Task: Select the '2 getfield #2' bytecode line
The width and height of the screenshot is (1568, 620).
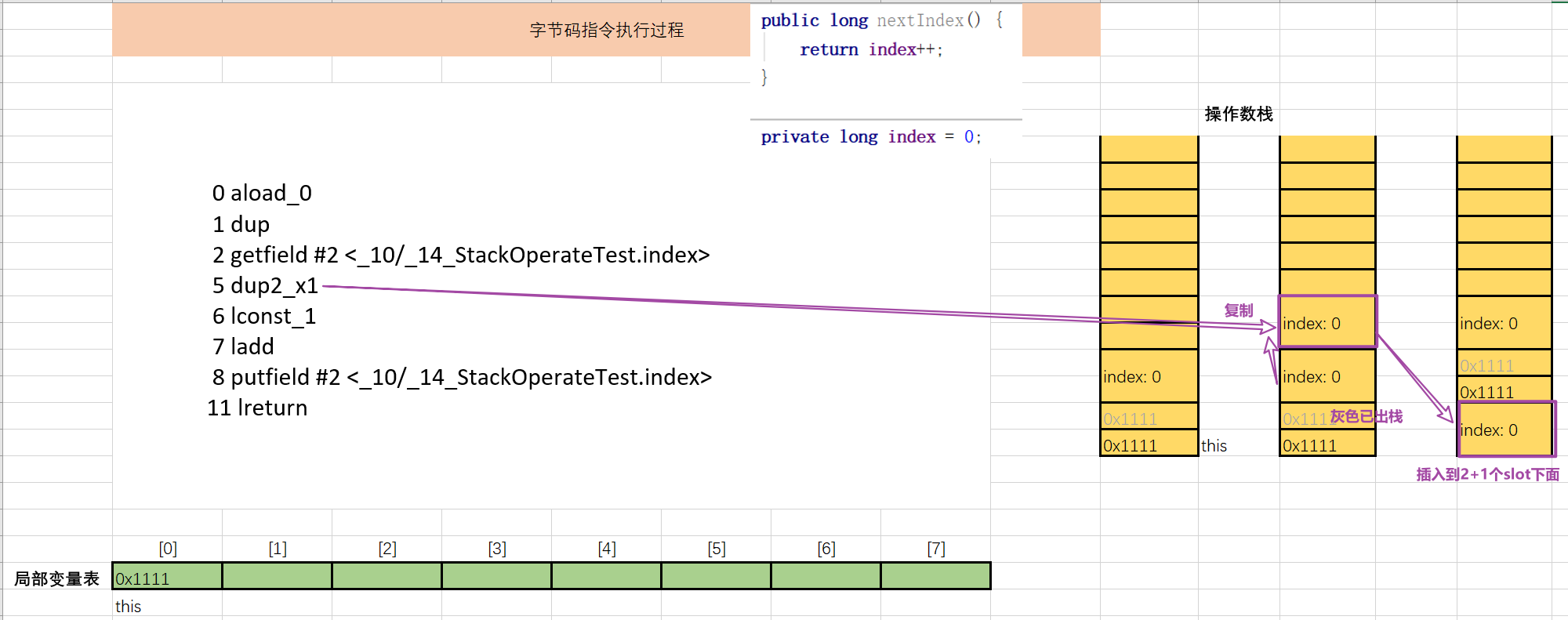Action: tap(461, 255)
